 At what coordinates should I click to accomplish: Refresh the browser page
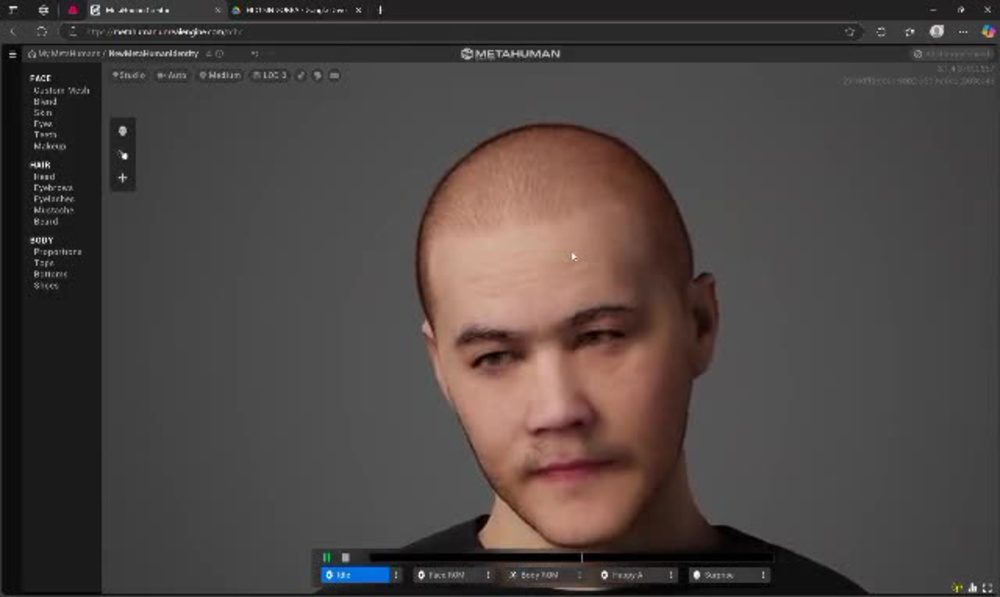[x=42, y=31]
